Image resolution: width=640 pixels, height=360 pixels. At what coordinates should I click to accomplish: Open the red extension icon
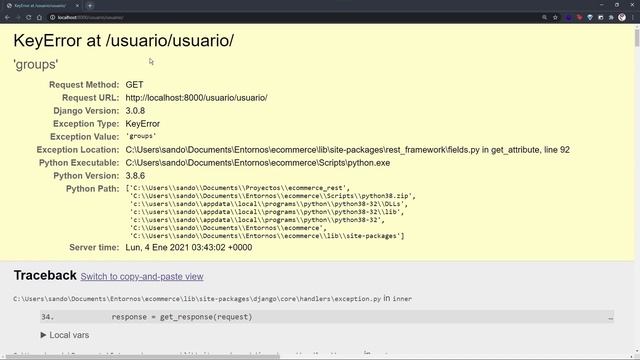pos(579,18)
